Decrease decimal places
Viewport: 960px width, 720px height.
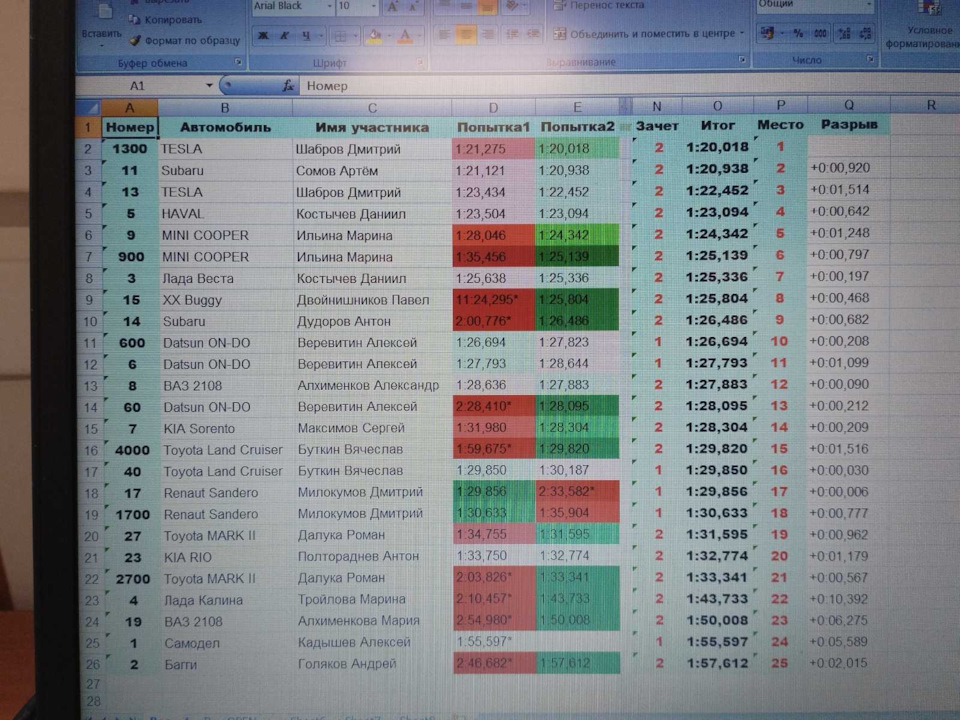(x=865, y=33)
